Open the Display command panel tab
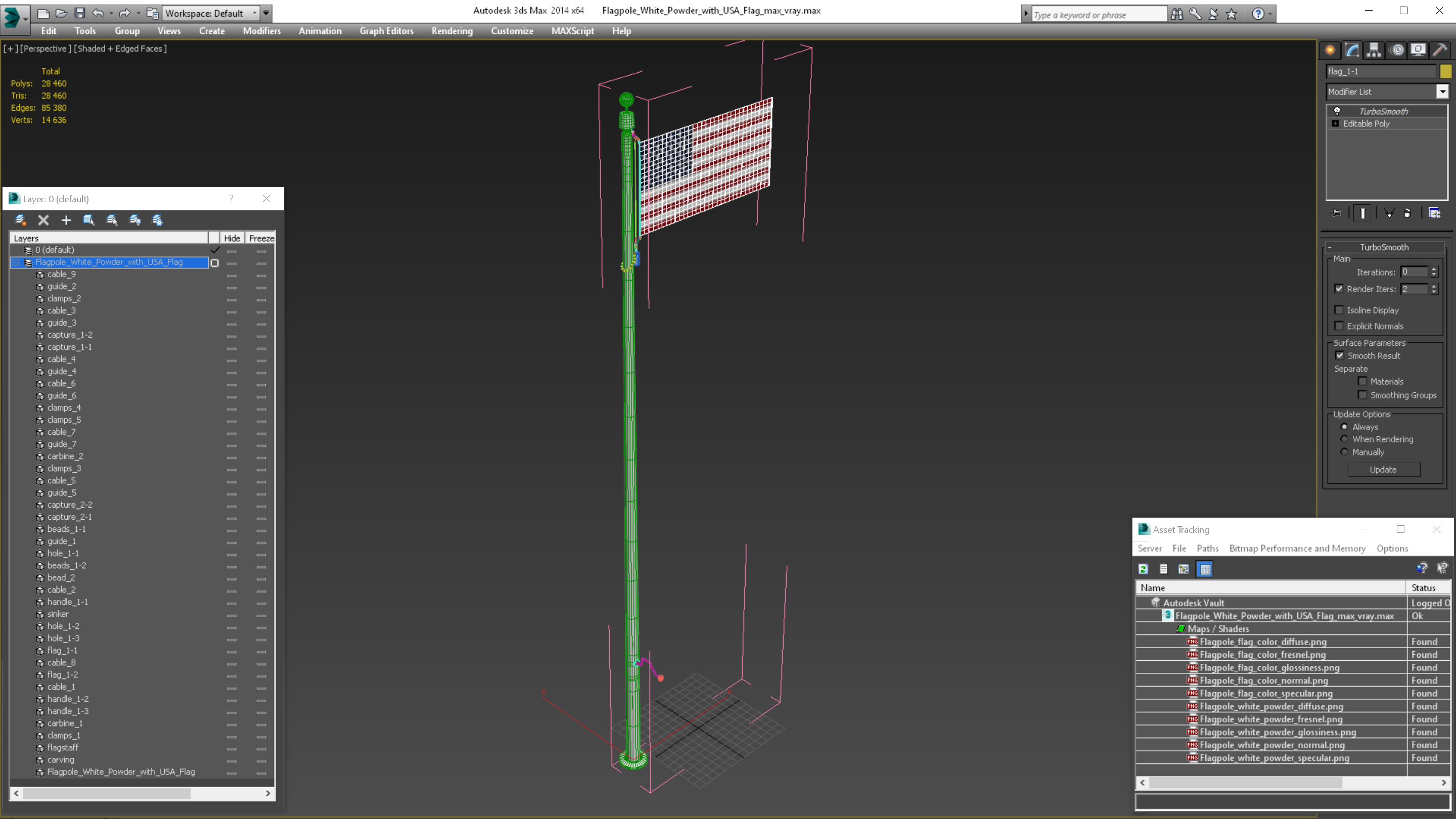 click(1418, 51)
